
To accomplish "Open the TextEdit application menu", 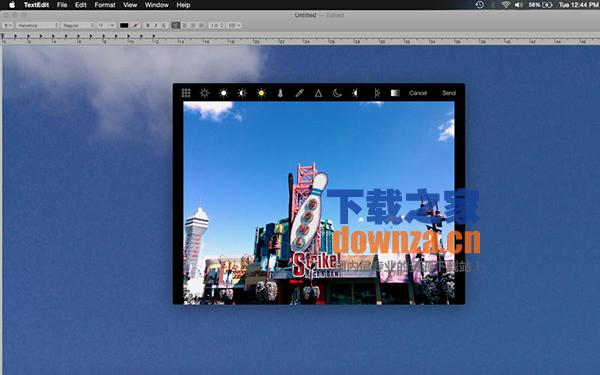I will click(36, 5).
